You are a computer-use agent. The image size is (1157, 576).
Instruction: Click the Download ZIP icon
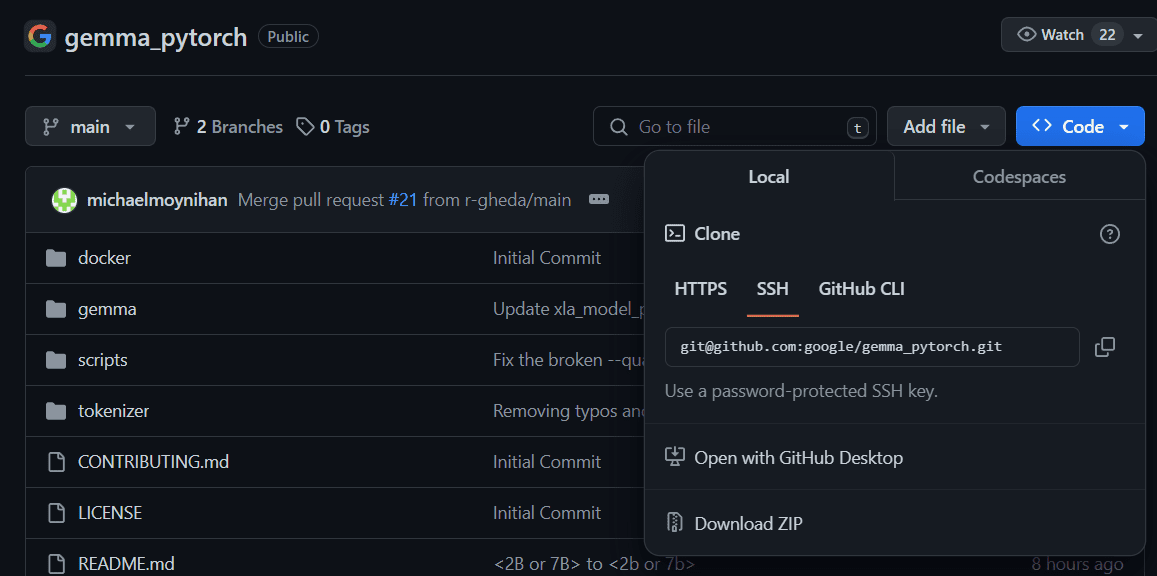(x=674, y=522)
